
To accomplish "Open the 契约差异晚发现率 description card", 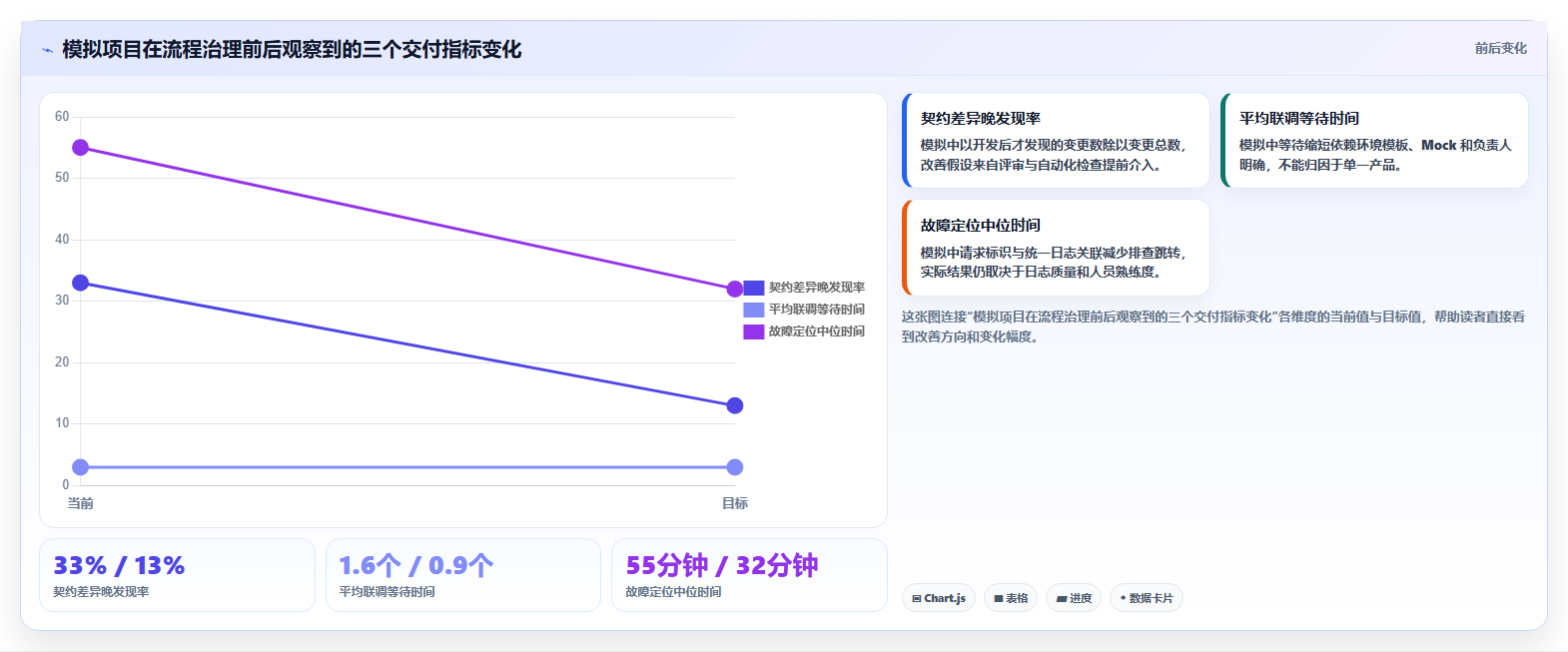I will [x=1056, y=141].
